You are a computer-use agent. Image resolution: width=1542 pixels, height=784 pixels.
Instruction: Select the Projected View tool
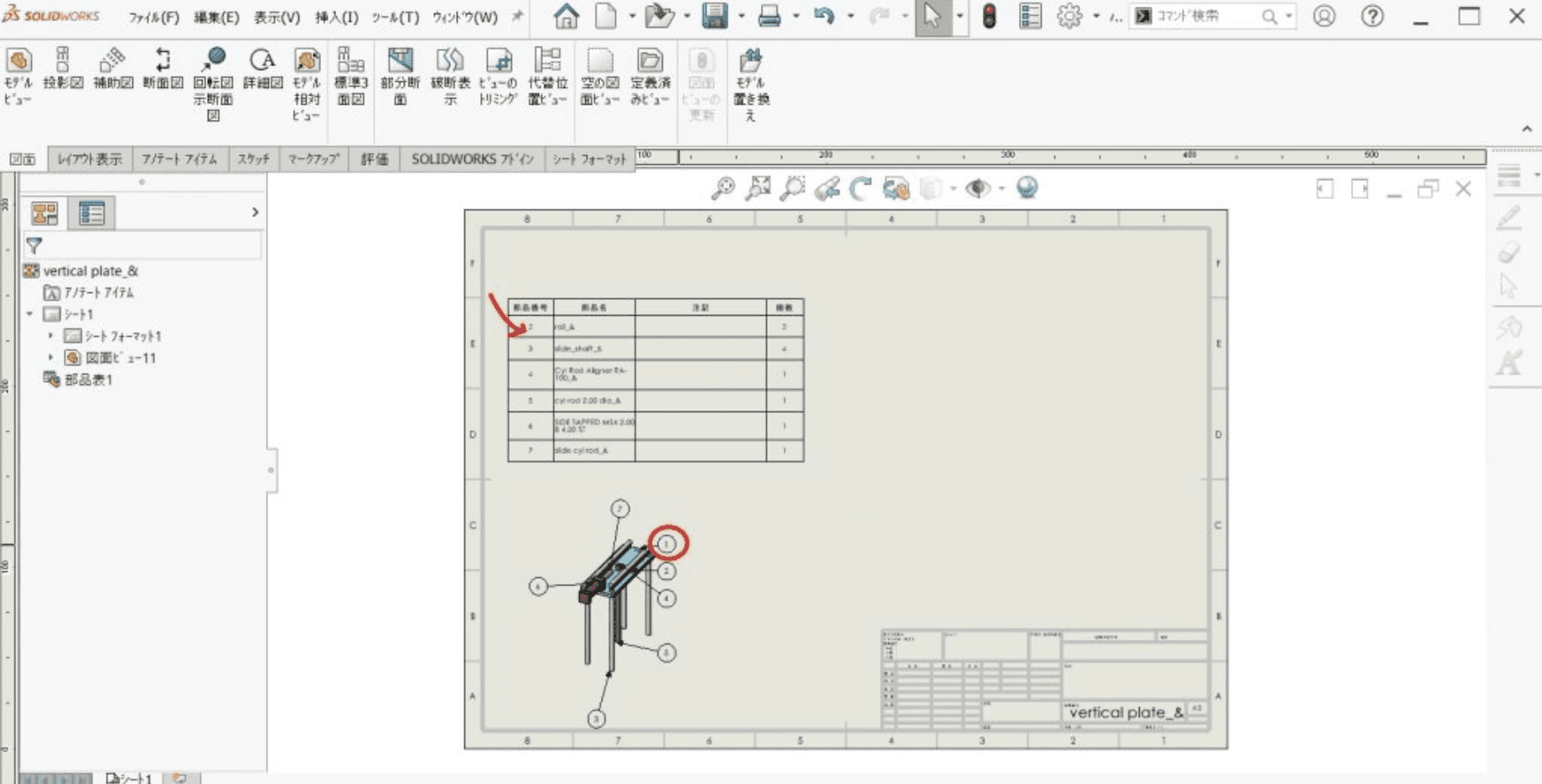pos(63,69)
